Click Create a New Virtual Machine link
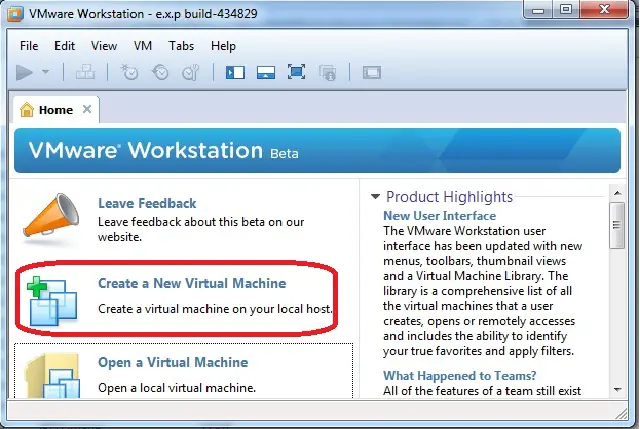640x429 pixels. pyautogui.click(x=192, y=283)
